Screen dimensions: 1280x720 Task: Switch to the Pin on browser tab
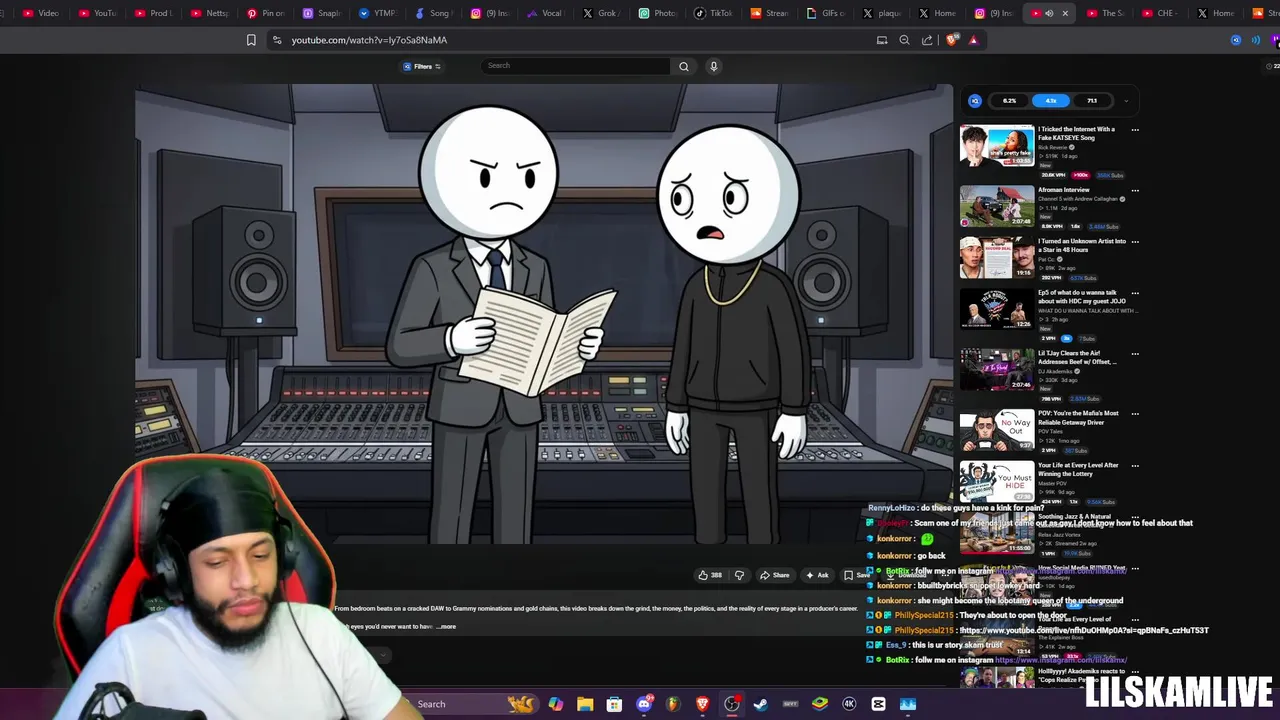pyautogui.click(x=265, y=13)
